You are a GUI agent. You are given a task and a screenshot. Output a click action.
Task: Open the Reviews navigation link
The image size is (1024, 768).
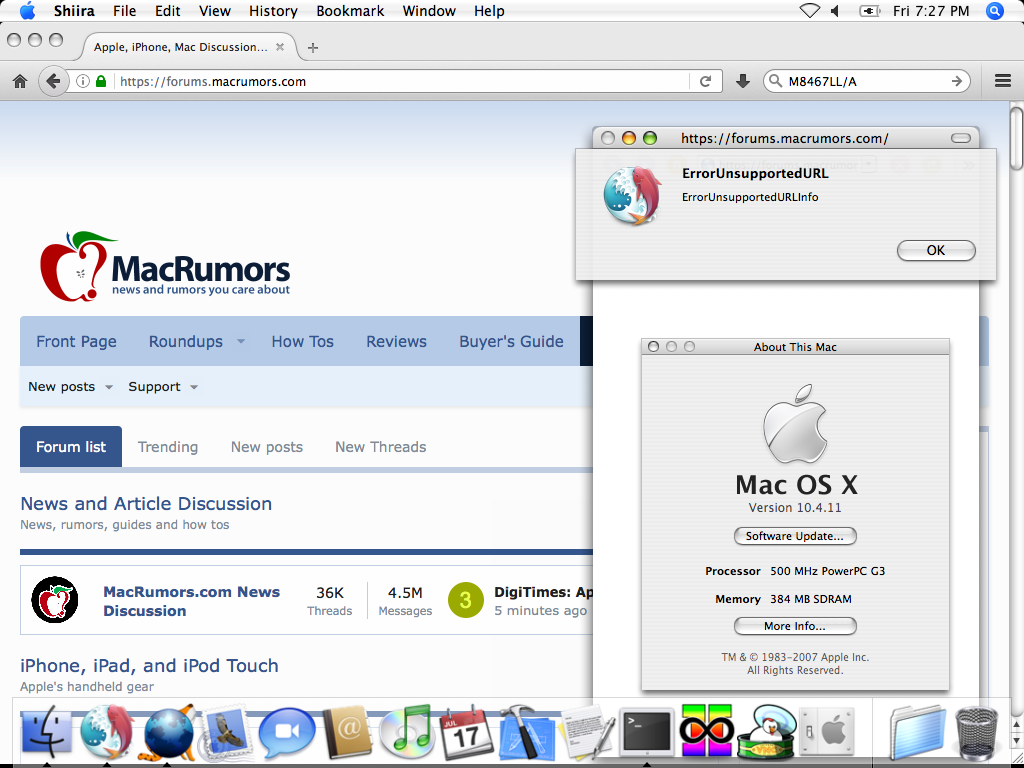(396, 342)
